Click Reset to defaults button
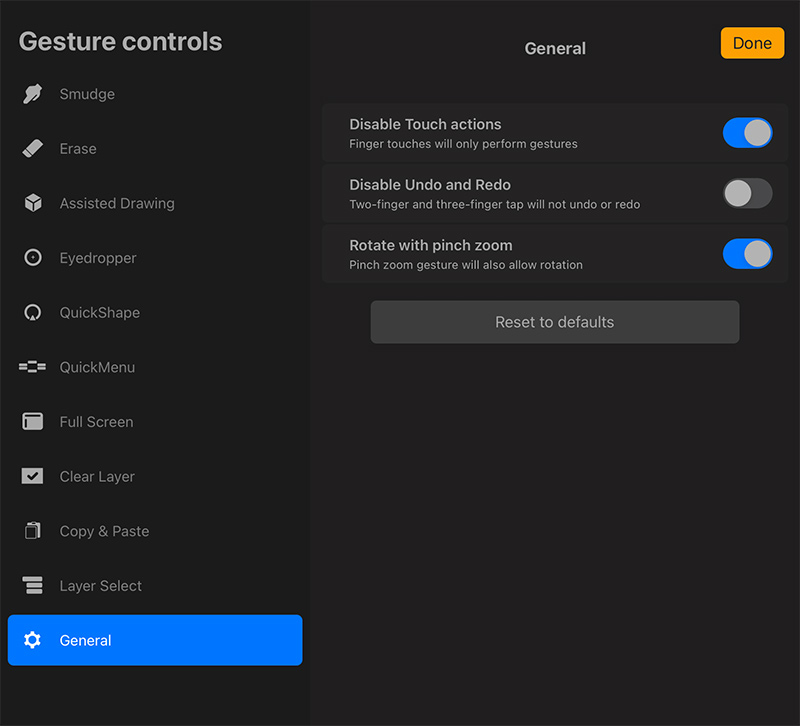 pos(555,322)
